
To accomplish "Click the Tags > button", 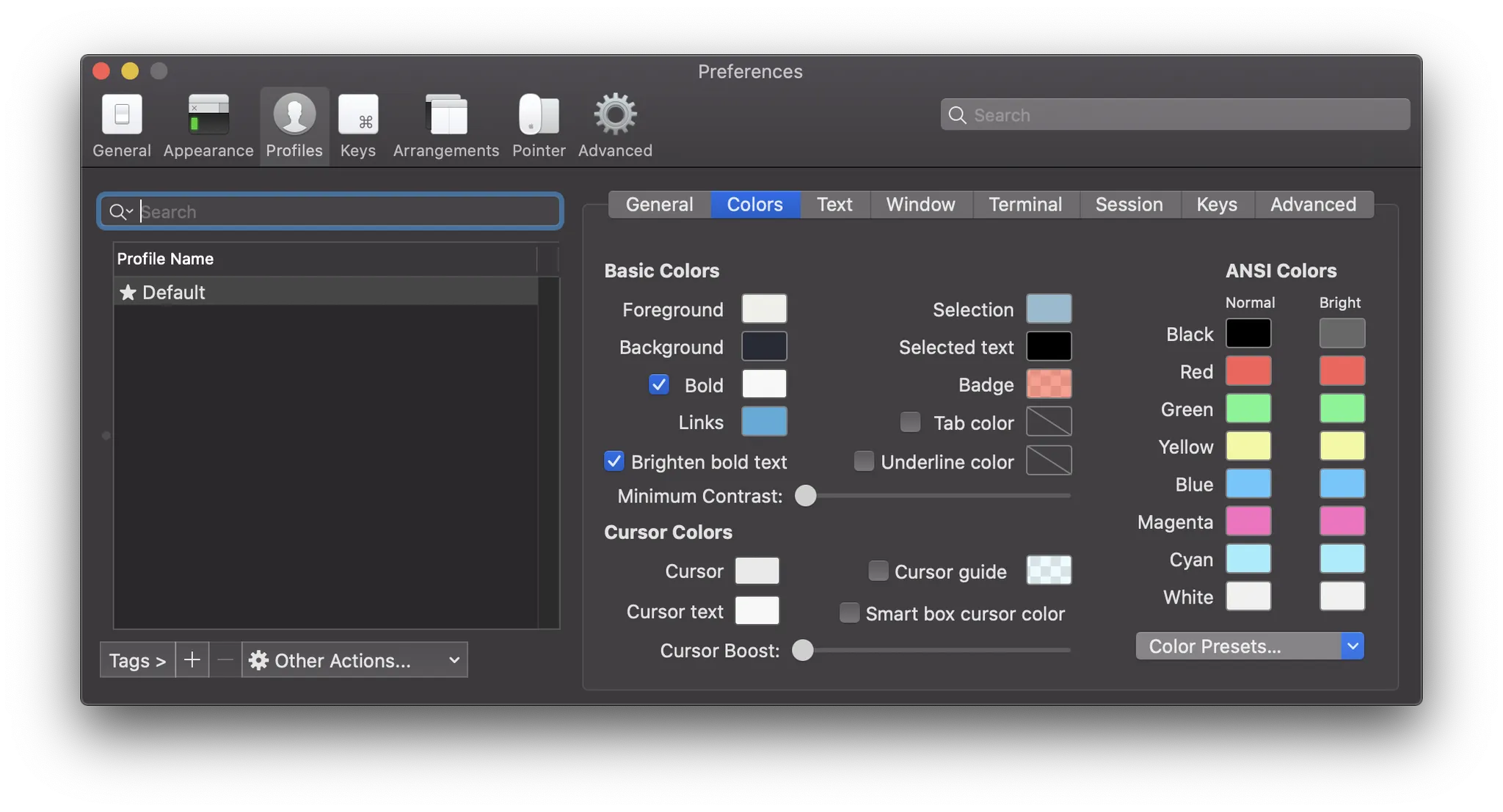I will [137, 660].
